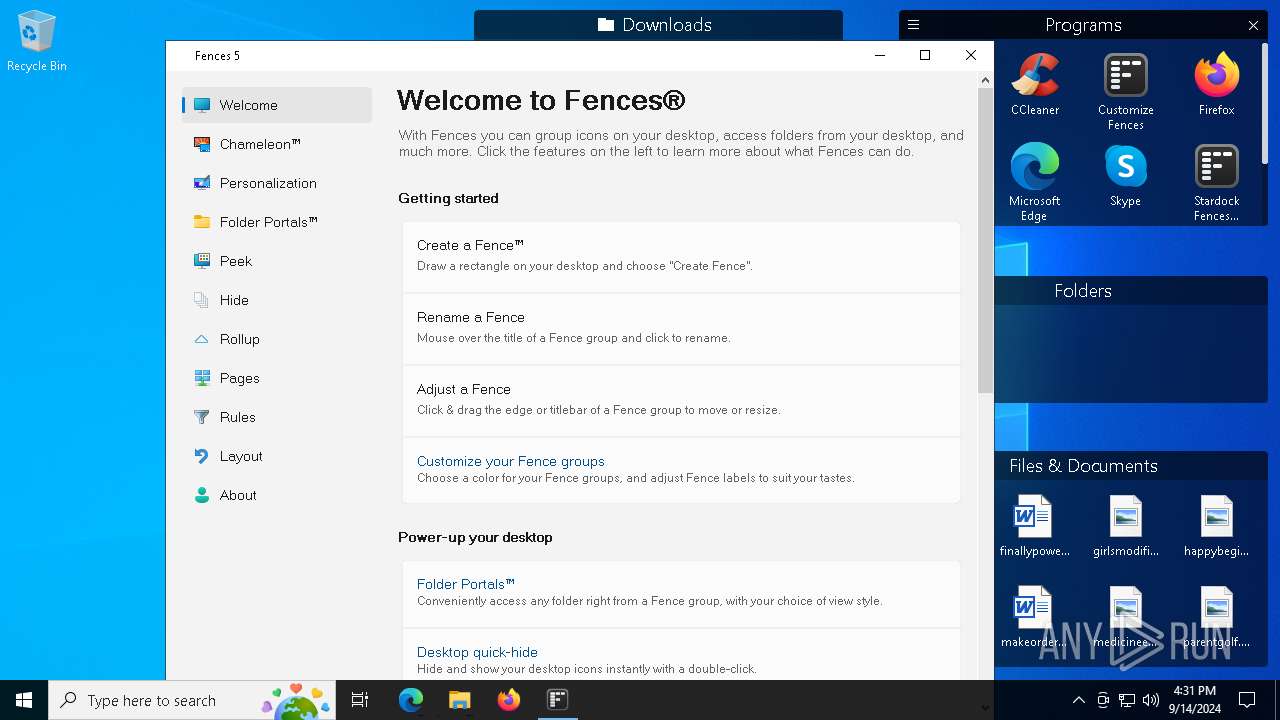Click the About person icon
The height and width of the screenshot is (720, 1280).
(x=202, y=495)
